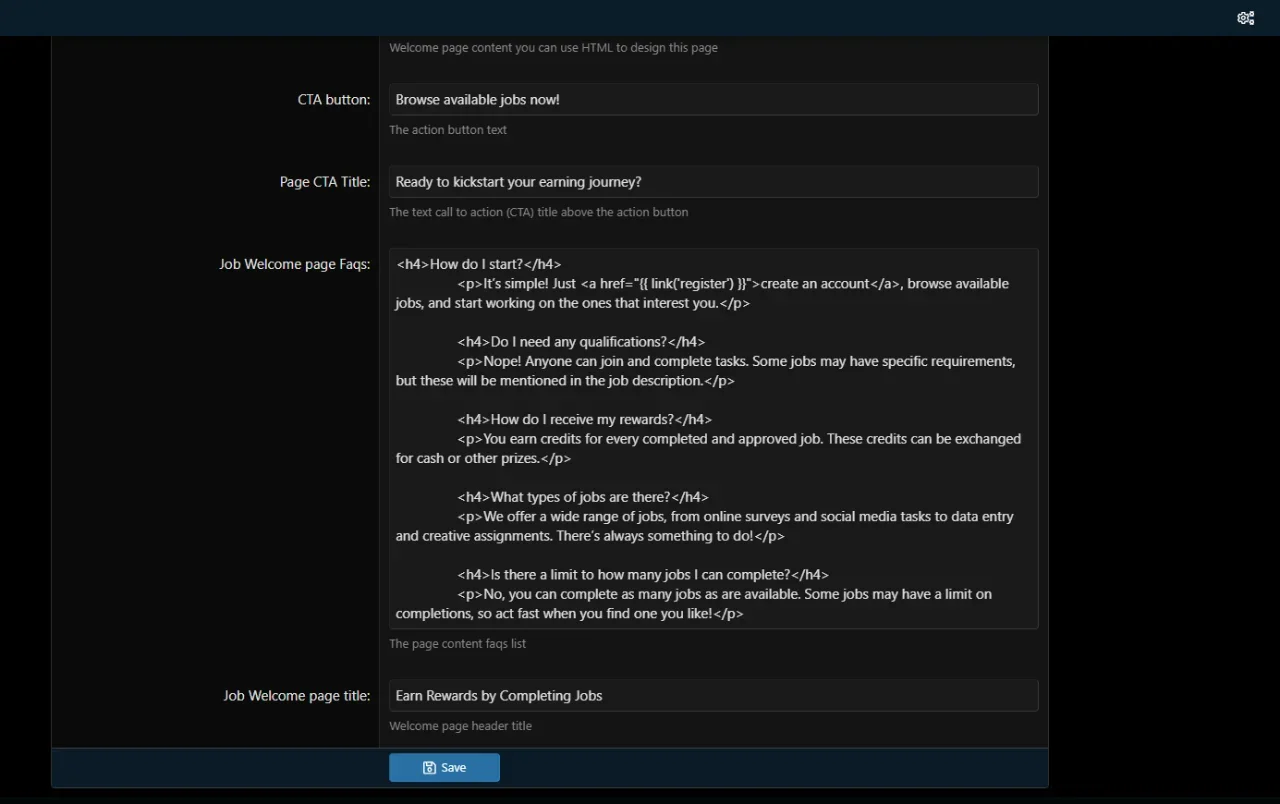This screenshot has width=1280, height=804.
Task: Click the 'CTA button:' field label
Action: coord(333,100)
